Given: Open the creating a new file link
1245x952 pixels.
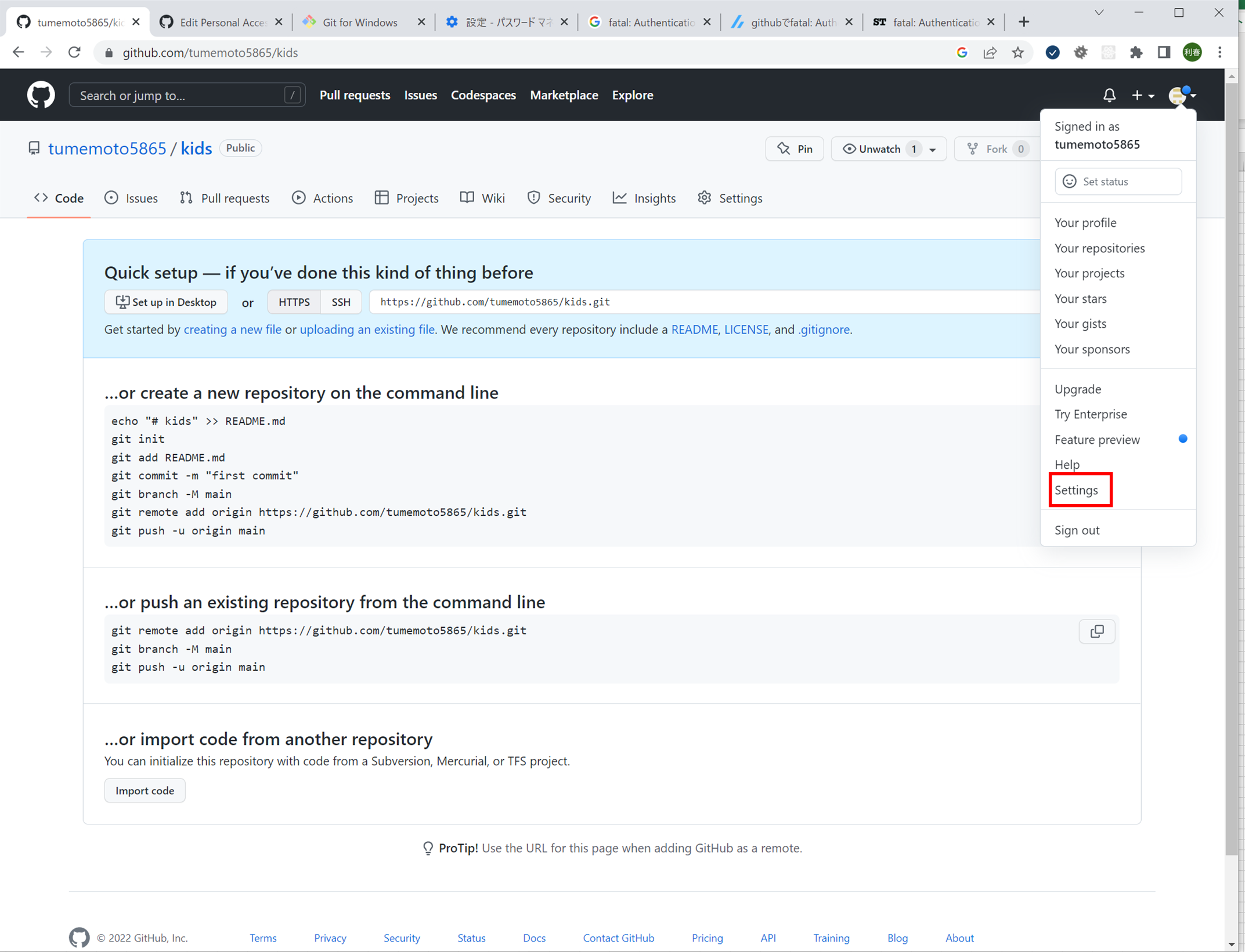Looking at the screenshot, I should (x=232, y=329).
